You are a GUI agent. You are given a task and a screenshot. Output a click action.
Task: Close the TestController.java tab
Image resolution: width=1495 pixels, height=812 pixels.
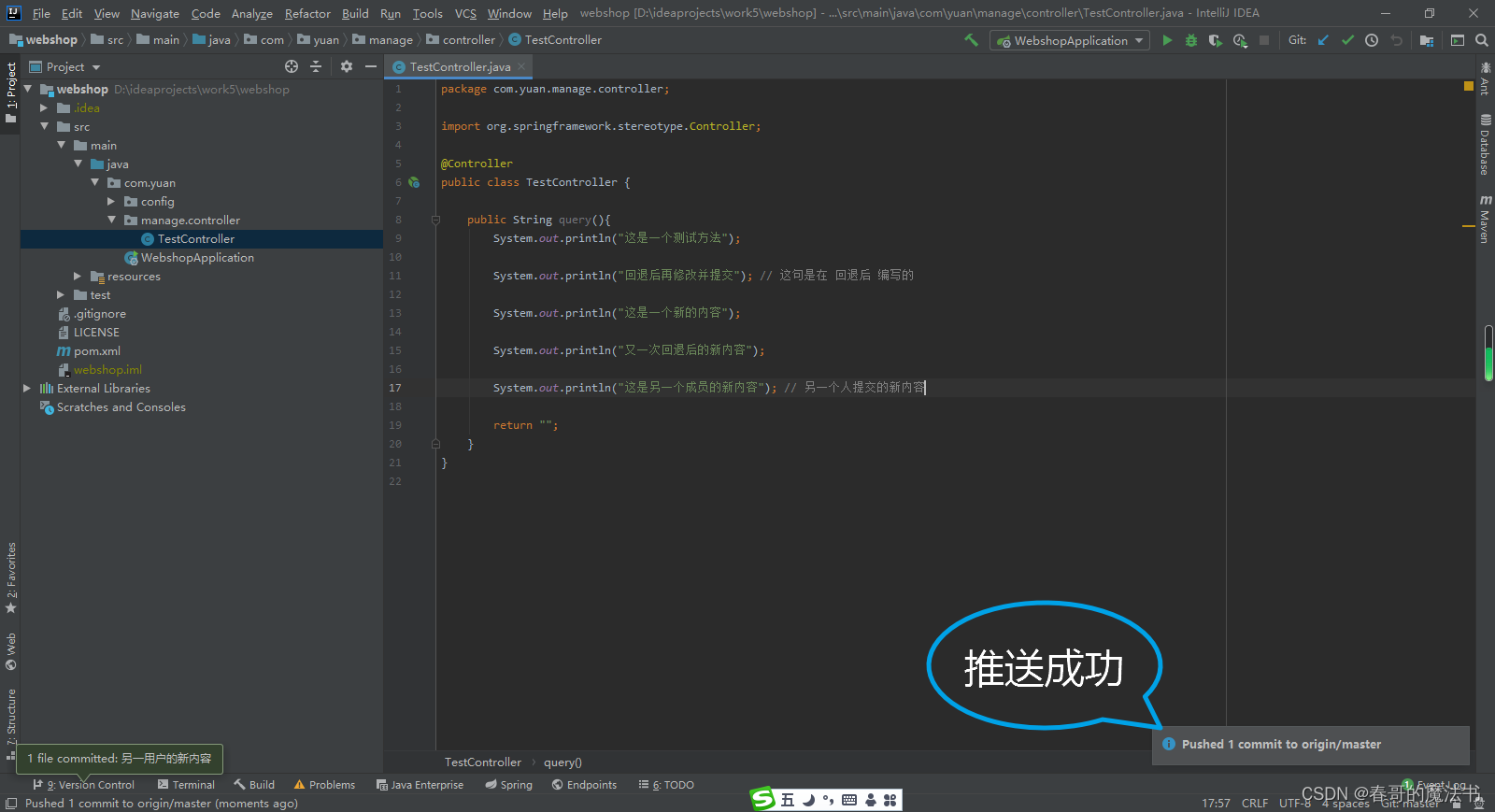click(521, 66)
